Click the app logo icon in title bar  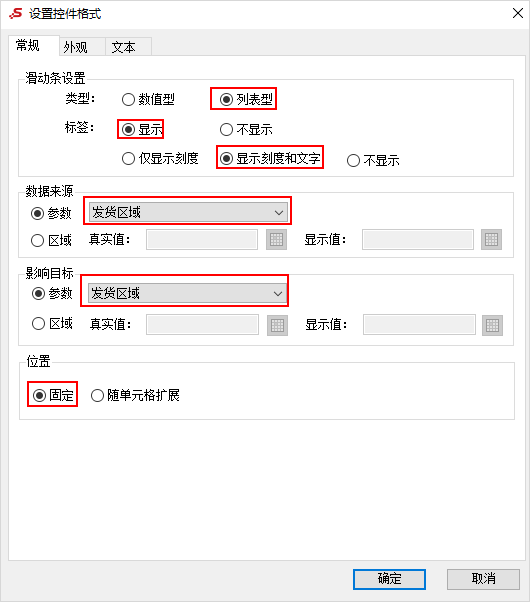click(16, 14)
